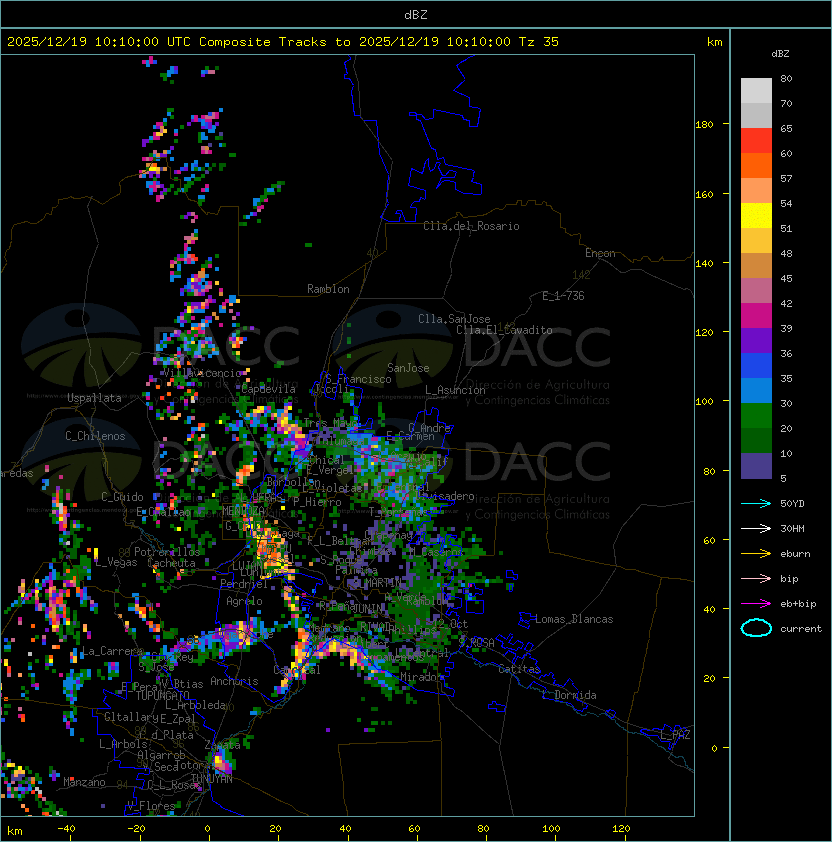The height and width of the screenshot is (842, 832).
Task: Click the 'TUPUNGATO' map label
Action: click(x=162, y=696)
